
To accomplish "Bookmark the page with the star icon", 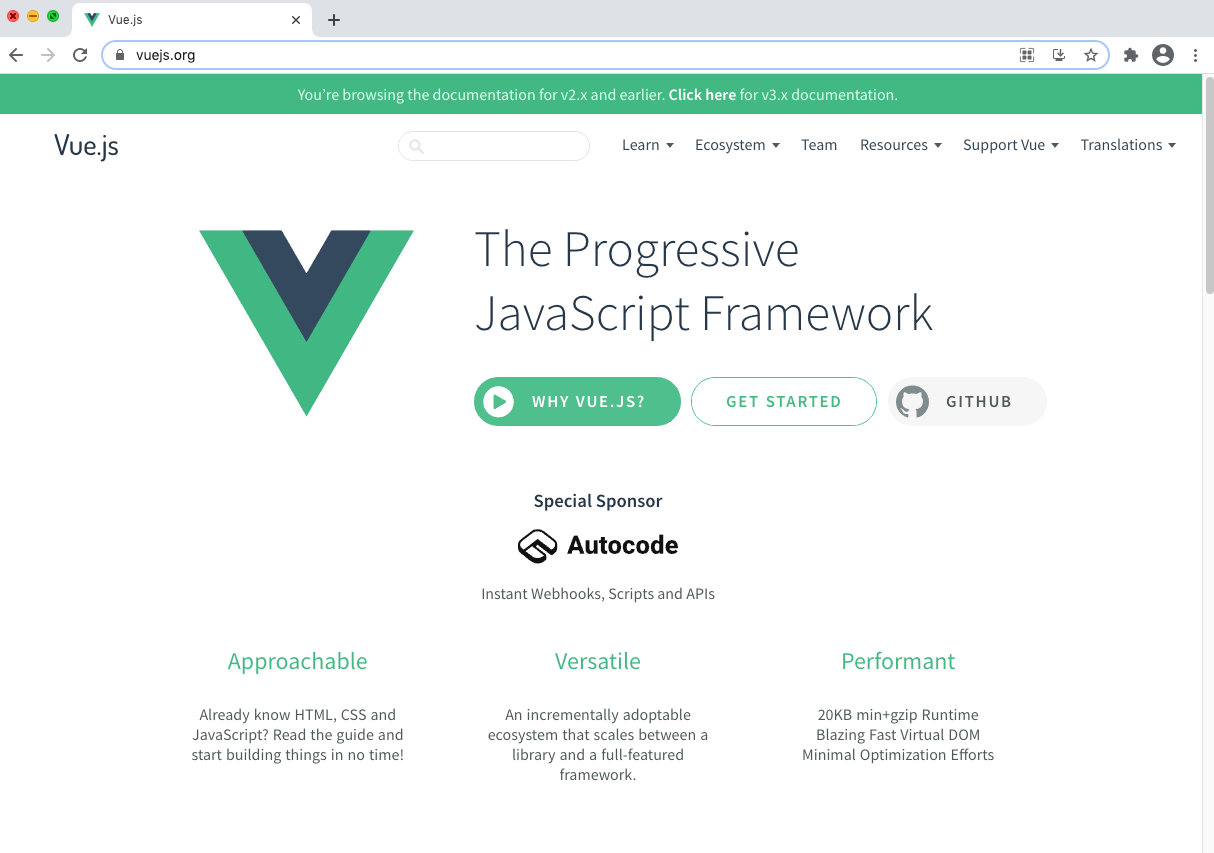I will [x=1091, y=55].
